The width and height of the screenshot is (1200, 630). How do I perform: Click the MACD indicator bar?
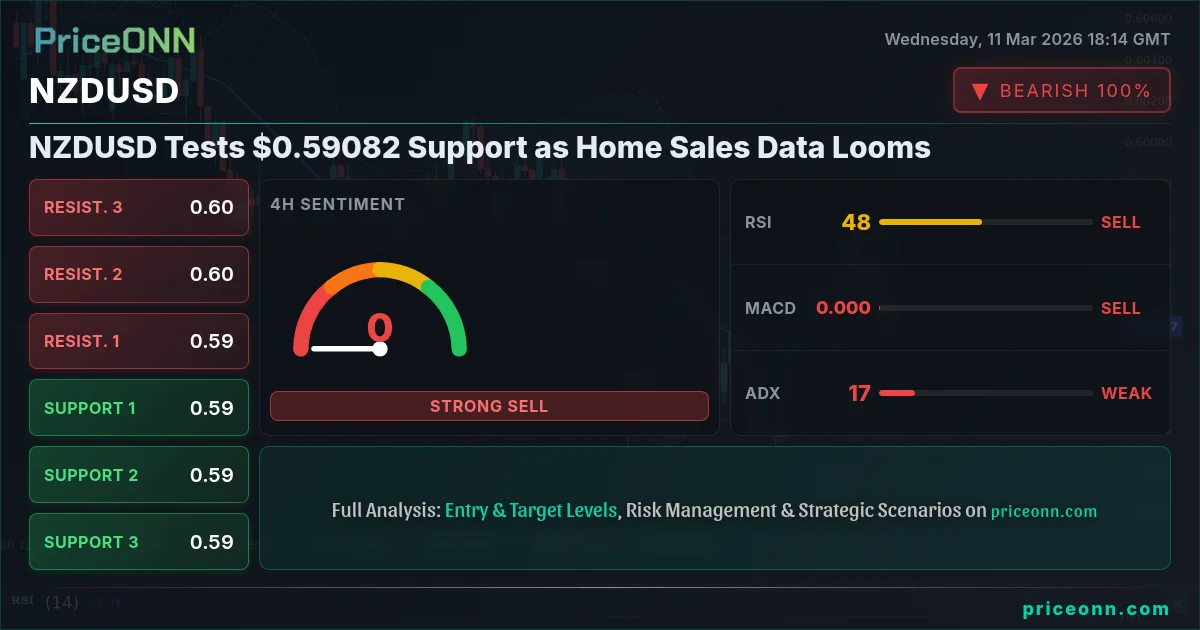tap(985, 308)
